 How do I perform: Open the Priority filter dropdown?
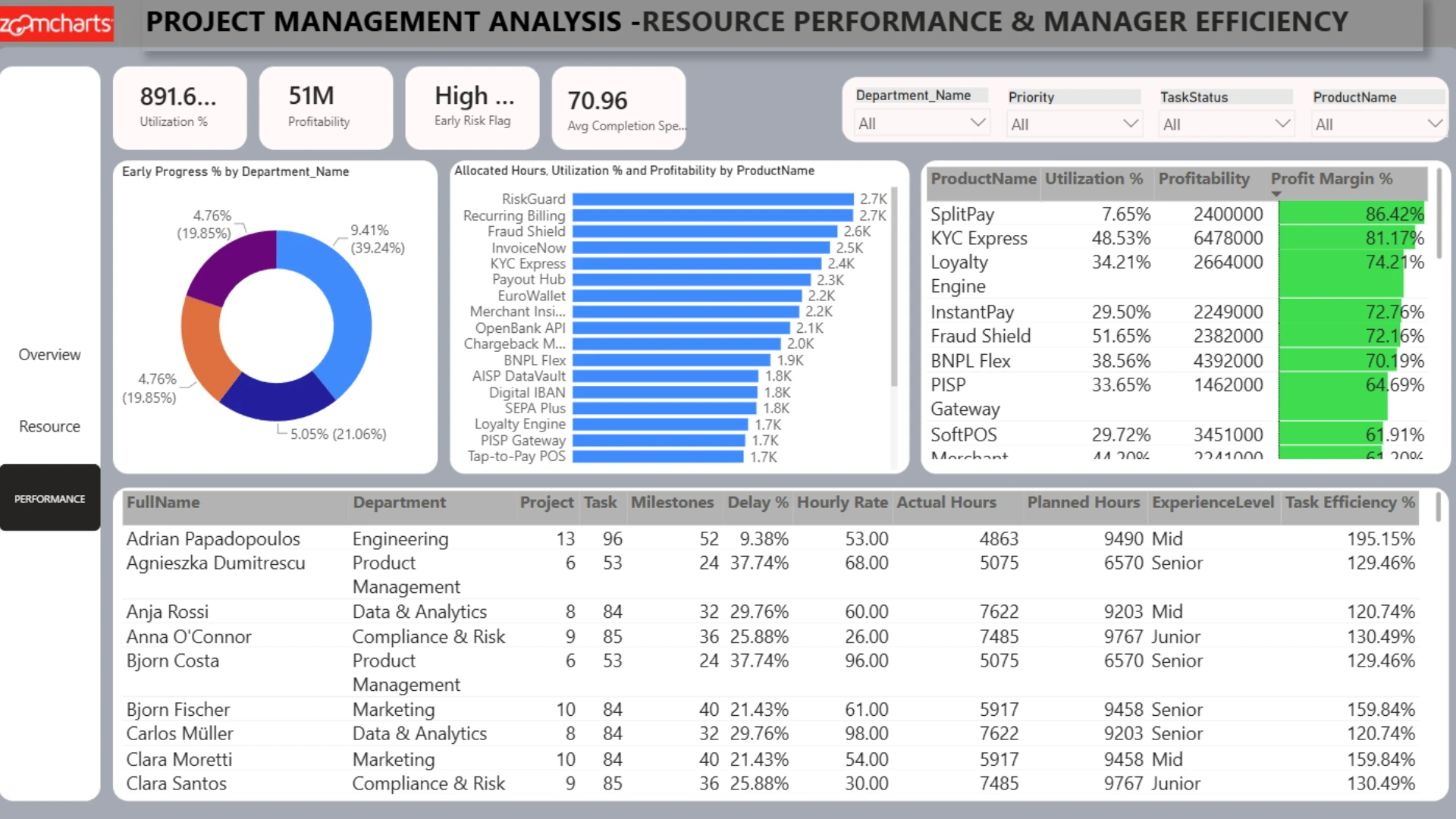pyautogui.click(x=1074, y=124)
